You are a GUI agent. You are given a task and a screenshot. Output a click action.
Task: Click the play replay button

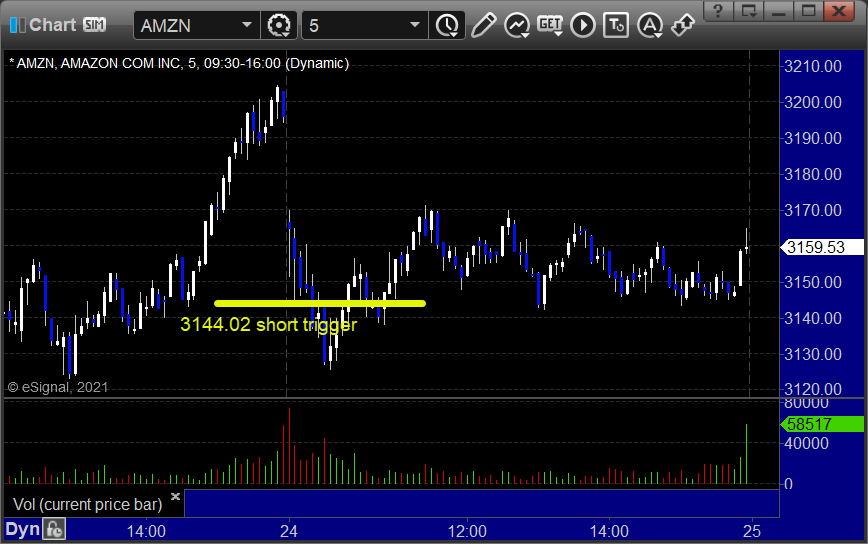pos(583,25)
